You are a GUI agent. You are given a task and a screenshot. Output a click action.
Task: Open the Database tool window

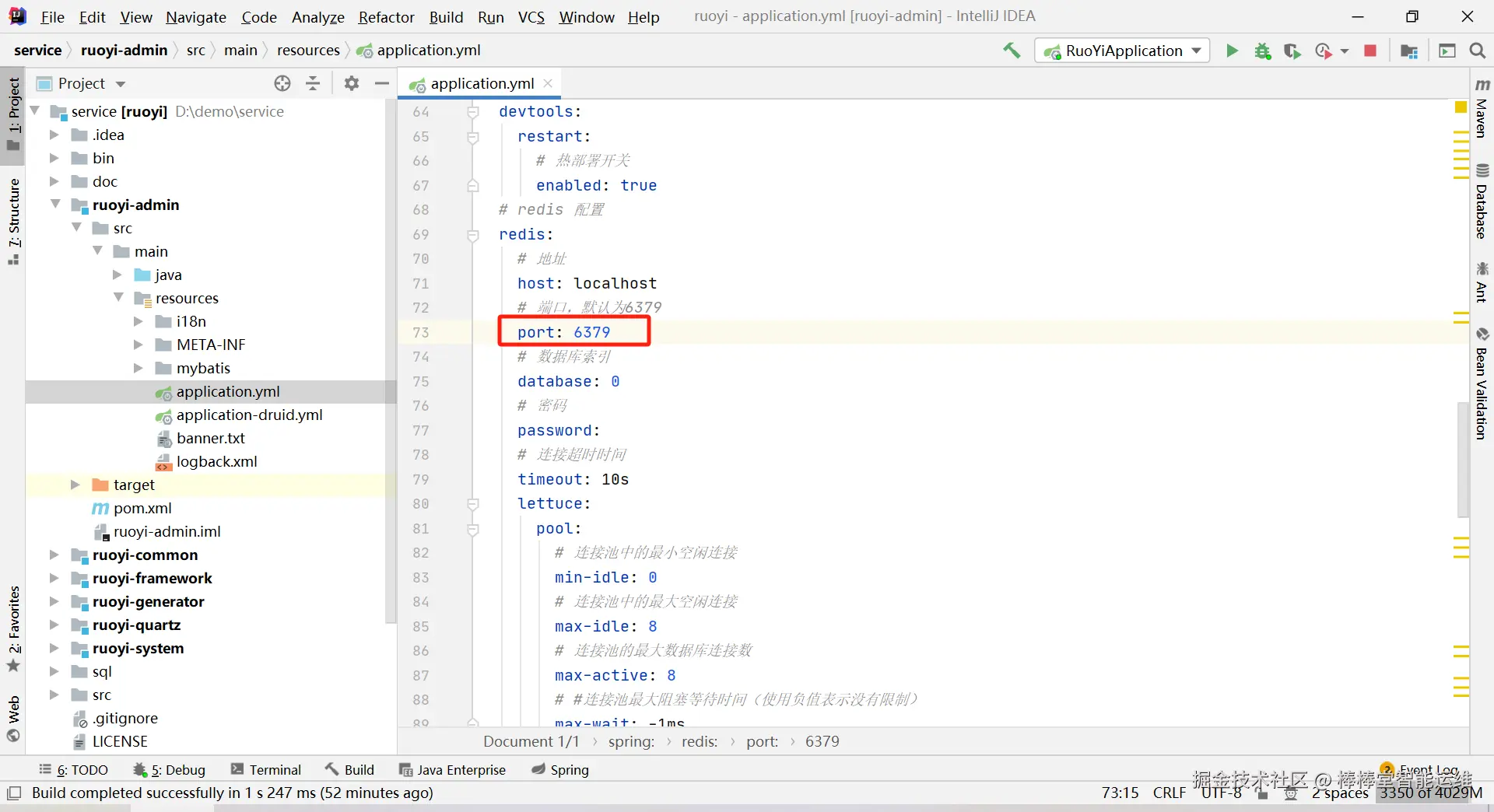pyautogui.click(x=1482, y=201)
